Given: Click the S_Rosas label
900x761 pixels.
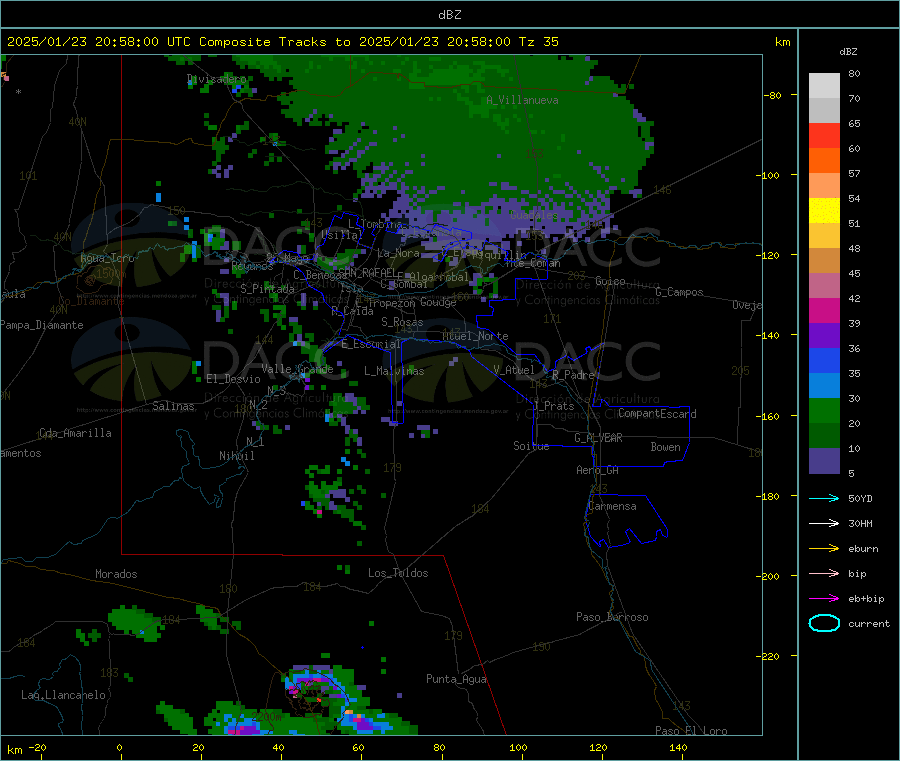Looking at the screenshot, I should [x=402, y=323].
